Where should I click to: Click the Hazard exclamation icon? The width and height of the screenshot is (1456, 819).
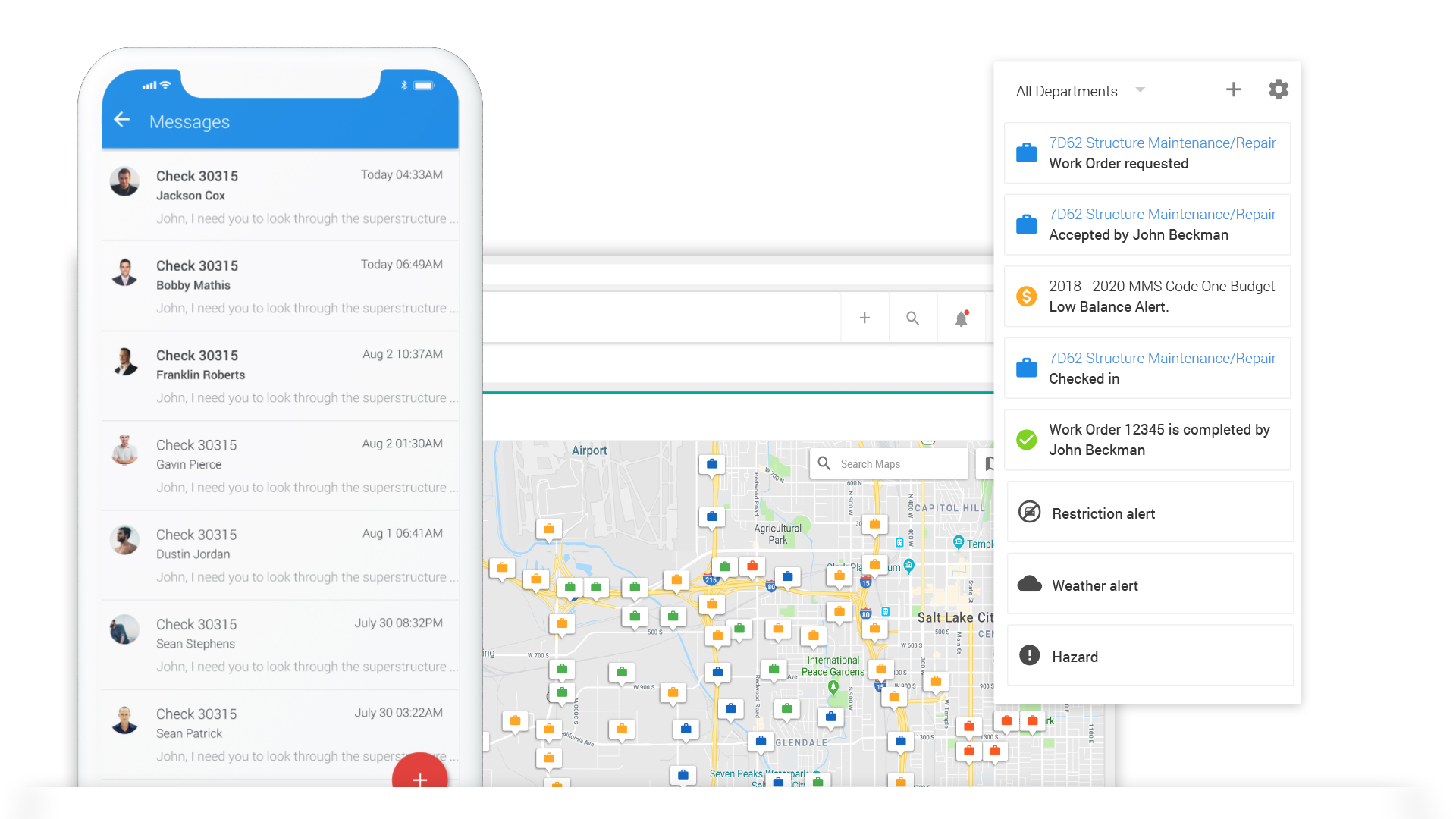[x=1029, y=655]
